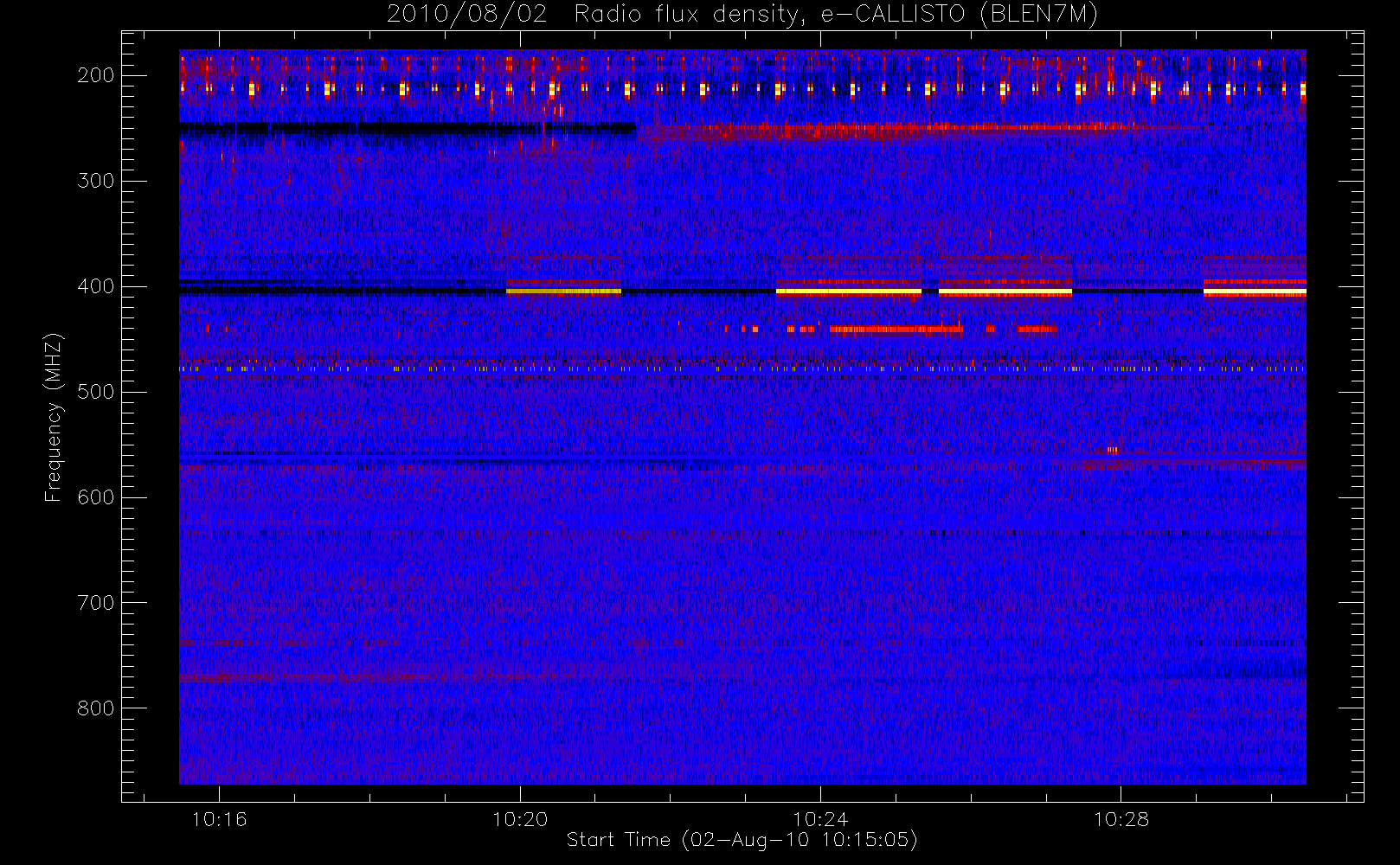Click the 'Frequency (MHZ)' axis label

click(54, 417)
